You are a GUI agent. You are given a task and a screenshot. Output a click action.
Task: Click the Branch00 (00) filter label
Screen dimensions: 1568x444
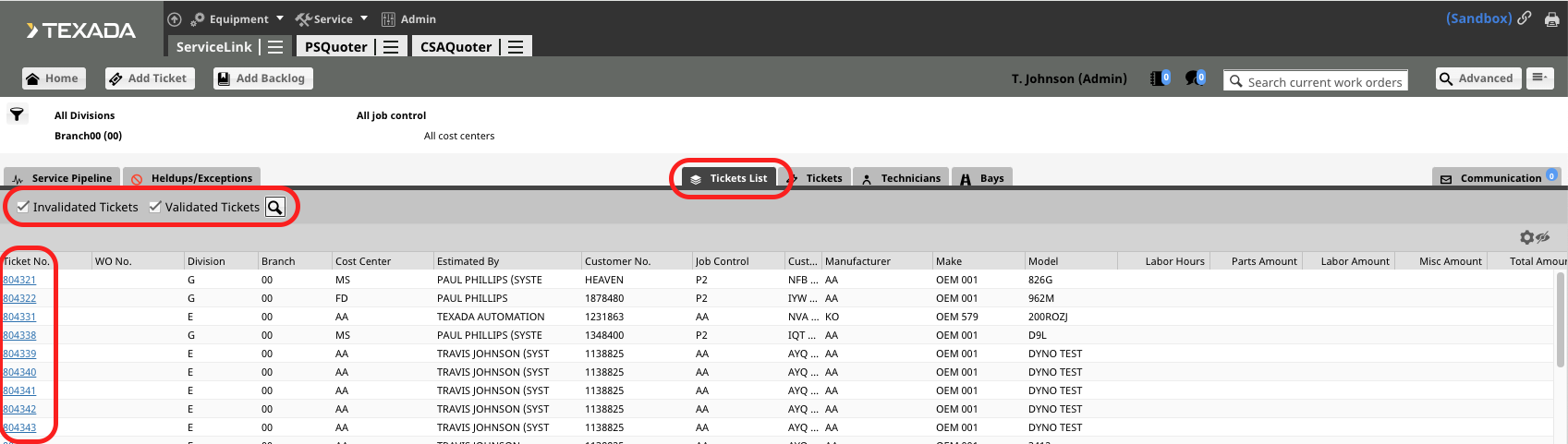88,136
